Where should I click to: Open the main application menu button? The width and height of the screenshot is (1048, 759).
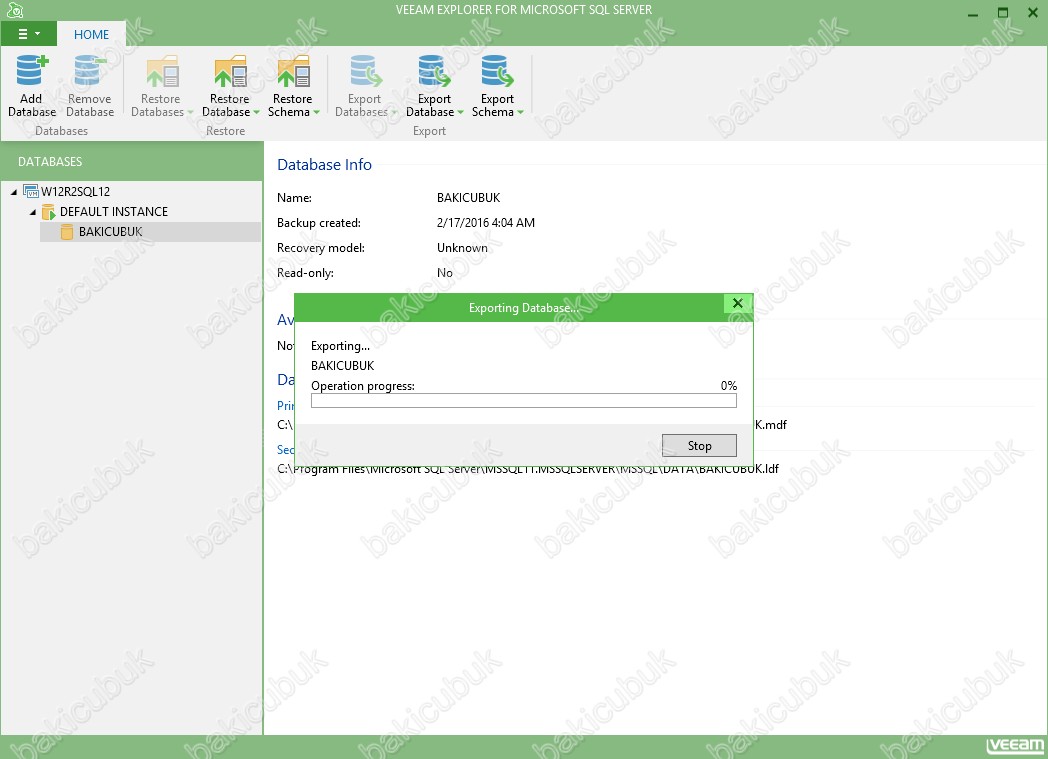pyautogui.click(x=28, y=34)
